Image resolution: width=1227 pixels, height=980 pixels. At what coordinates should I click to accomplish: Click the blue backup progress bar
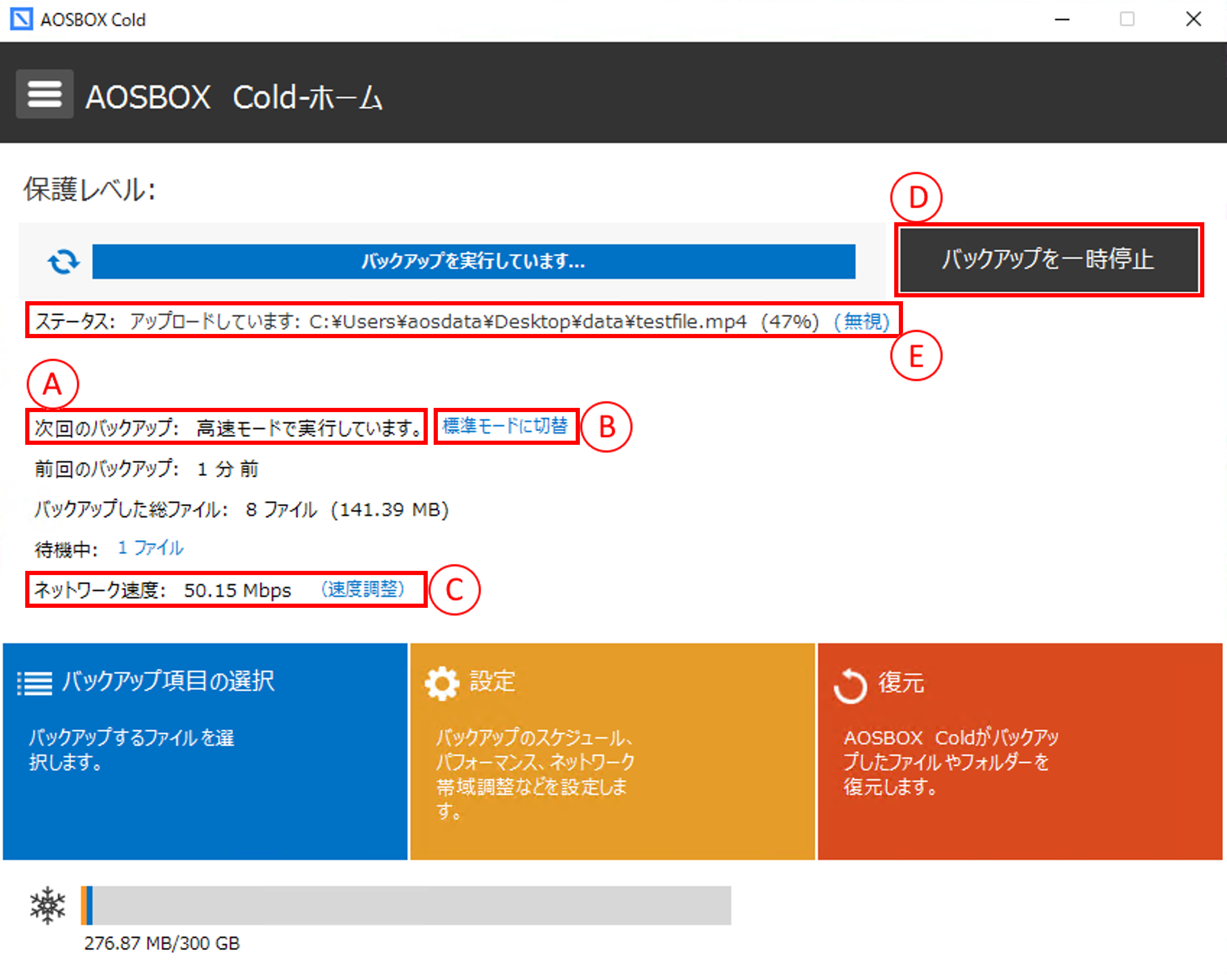coord(474,262)
